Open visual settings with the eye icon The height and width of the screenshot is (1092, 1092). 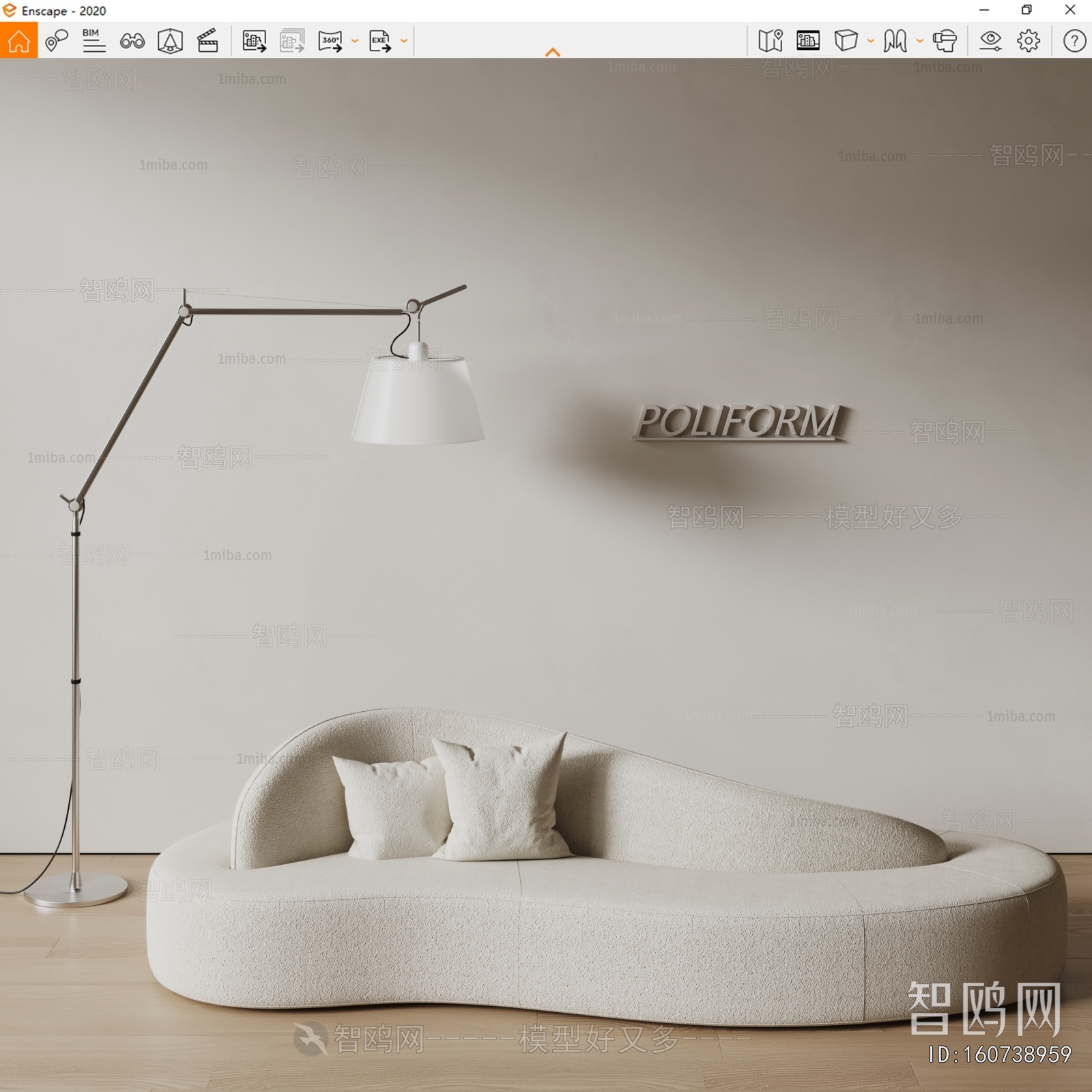coord(990,41)
